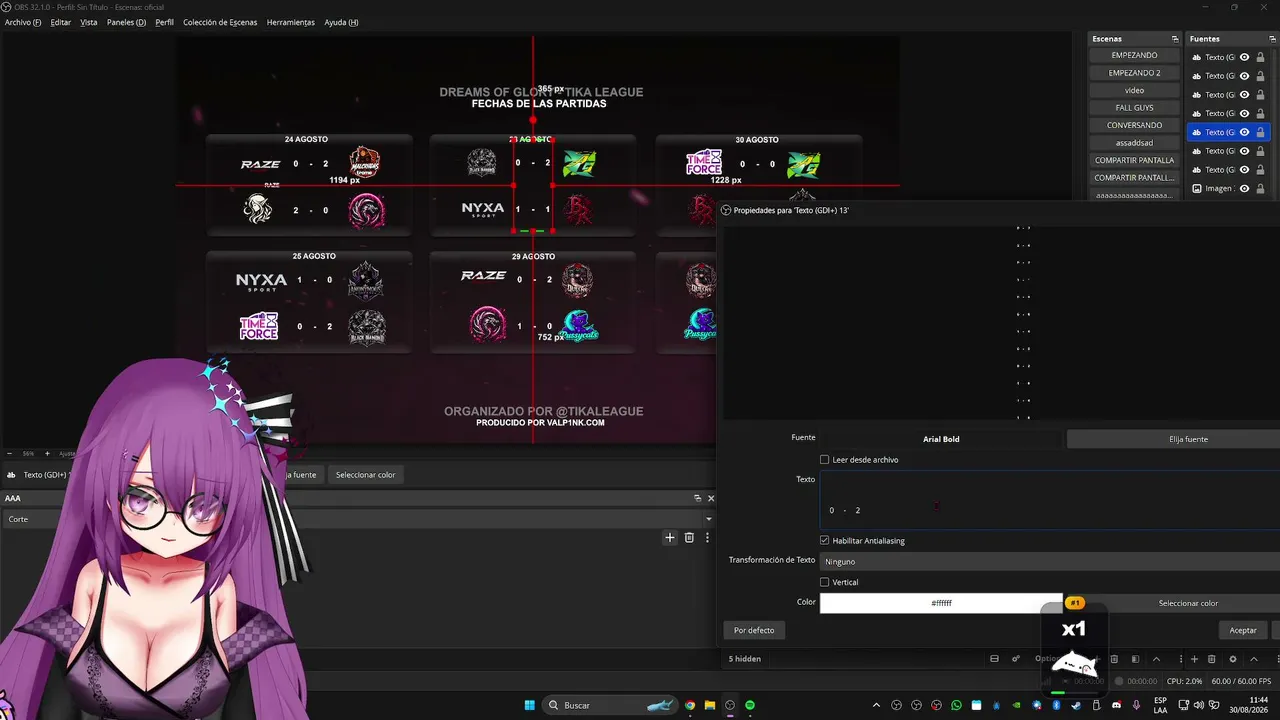Lock the highlighted Texto (GDI+) source
This screenshot has width=1280, height=720.
tap(1260, 132)
